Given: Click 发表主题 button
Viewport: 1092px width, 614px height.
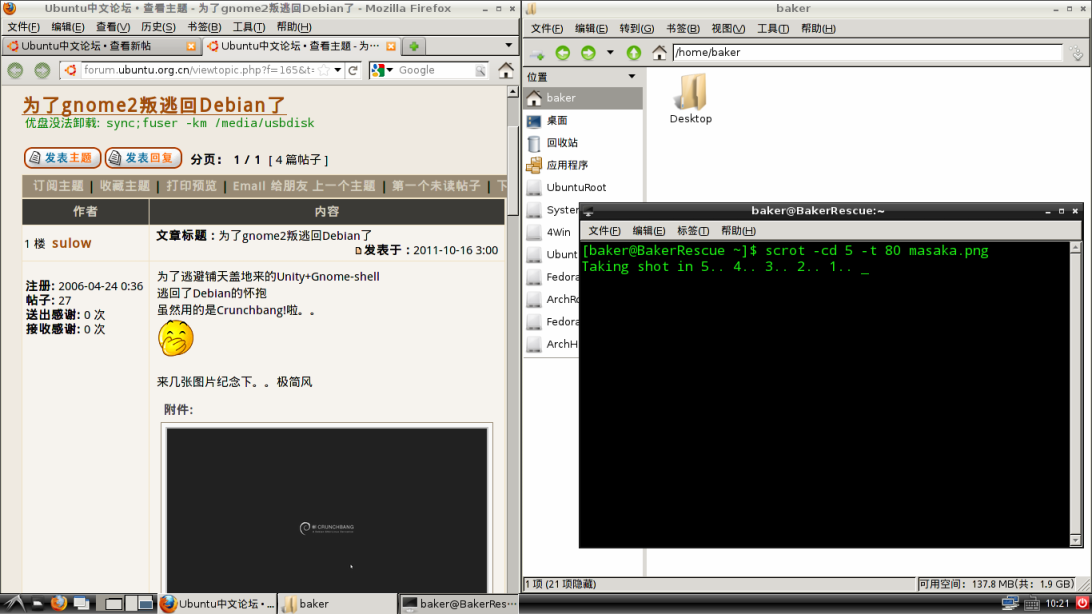Looking at the screenshot, I should tap(63, 158).
